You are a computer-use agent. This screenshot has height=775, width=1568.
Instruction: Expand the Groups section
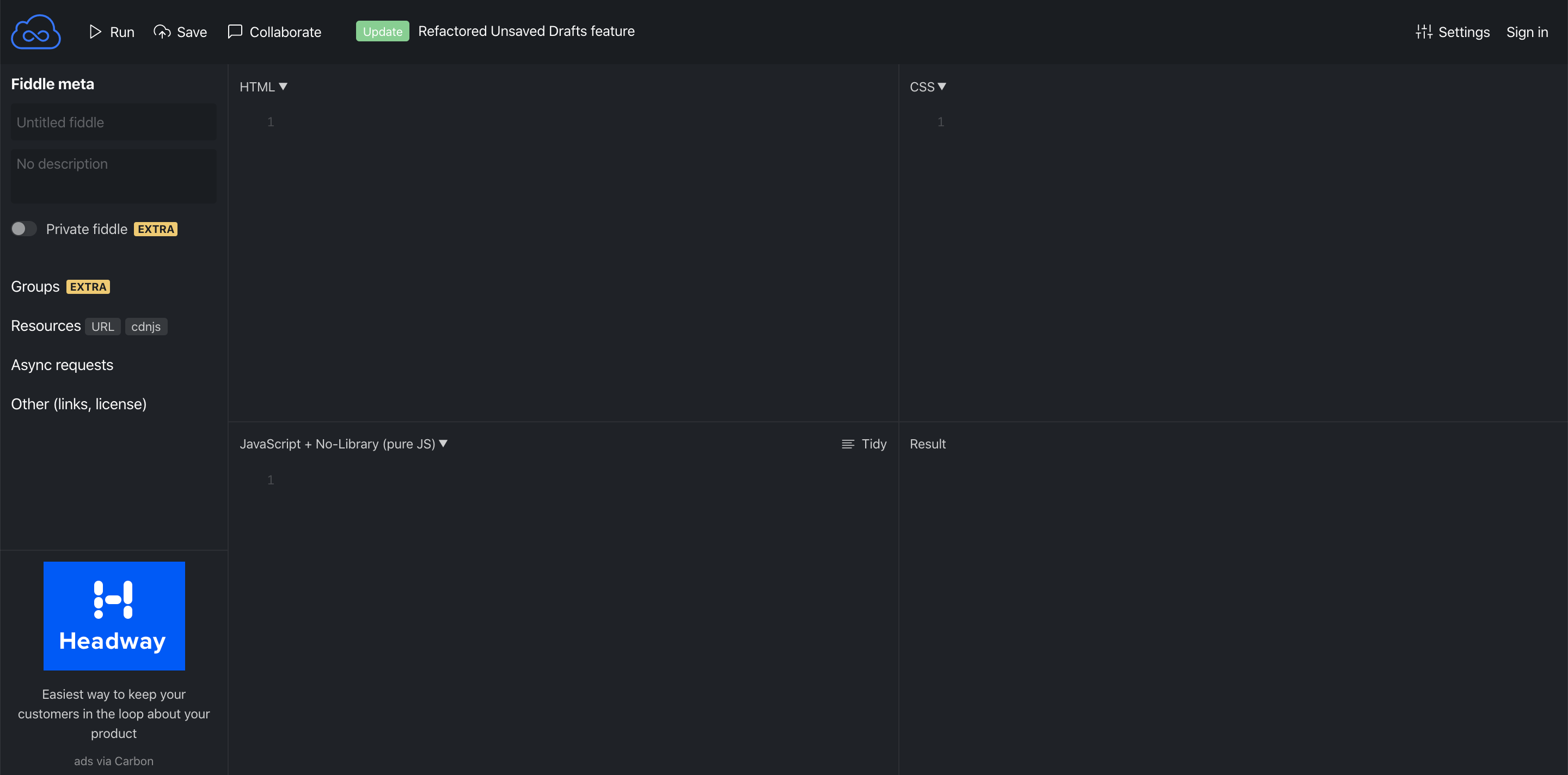[x=35, y=286]
